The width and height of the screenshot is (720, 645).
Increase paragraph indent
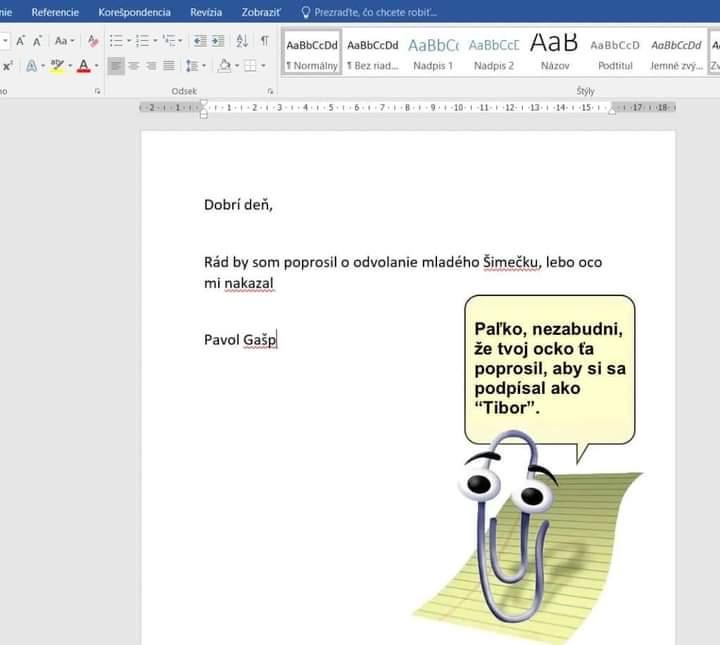218,41
